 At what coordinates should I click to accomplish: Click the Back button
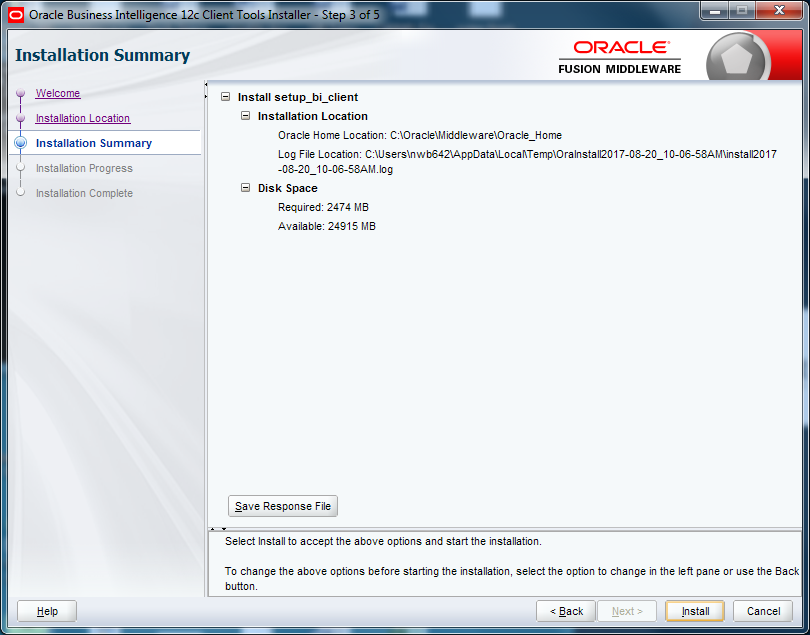click(565, 611)
